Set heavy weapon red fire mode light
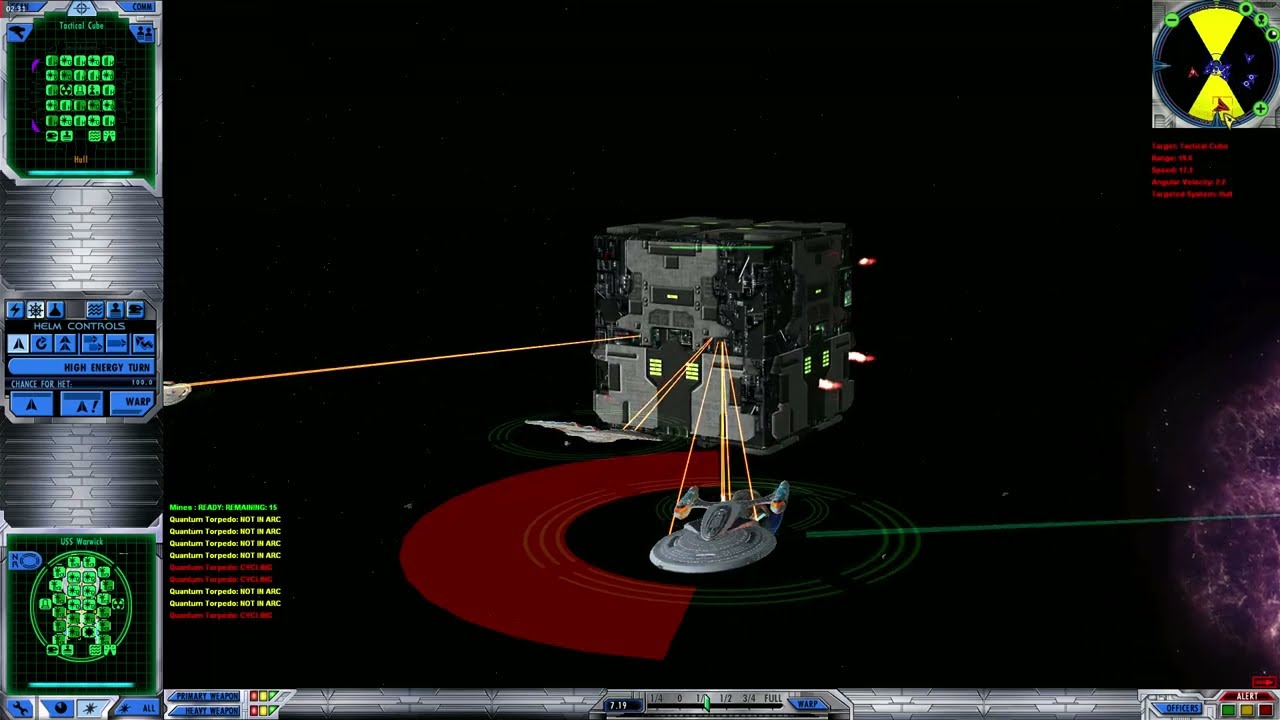This screenshot has height=720, width=1280. (x=254, y=710)
